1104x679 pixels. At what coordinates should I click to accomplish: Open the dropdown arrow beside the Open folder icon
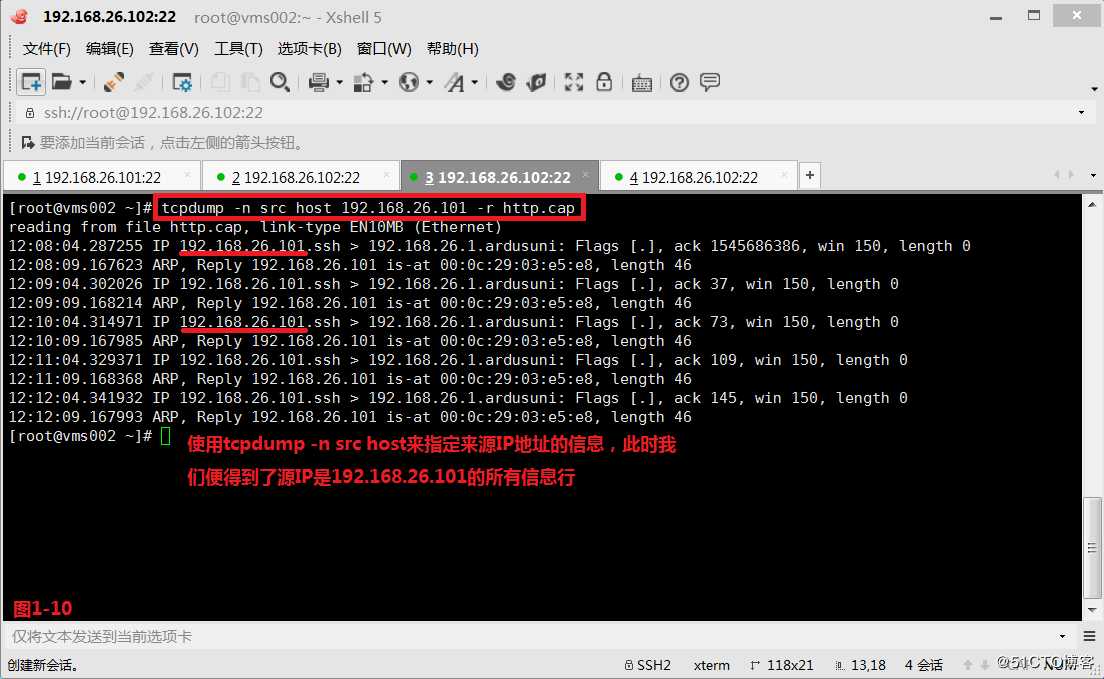[x=82, y=82]
